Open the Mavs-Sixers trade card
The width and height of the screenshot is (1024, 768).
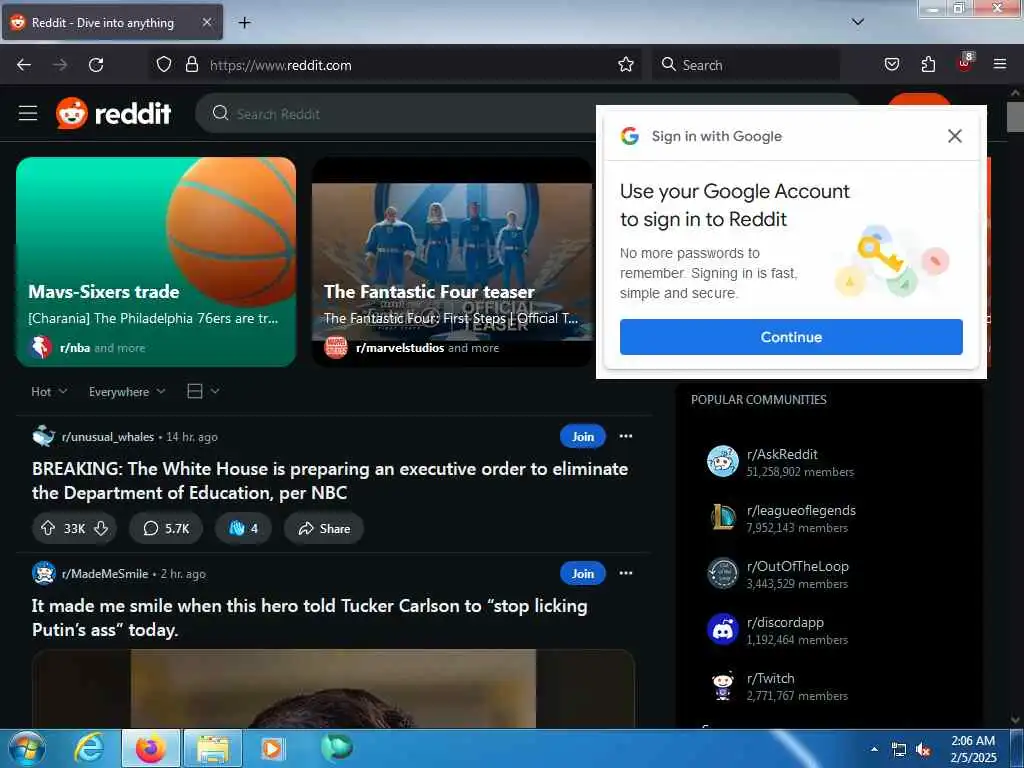pyautogui.click(x=156, y=261)
